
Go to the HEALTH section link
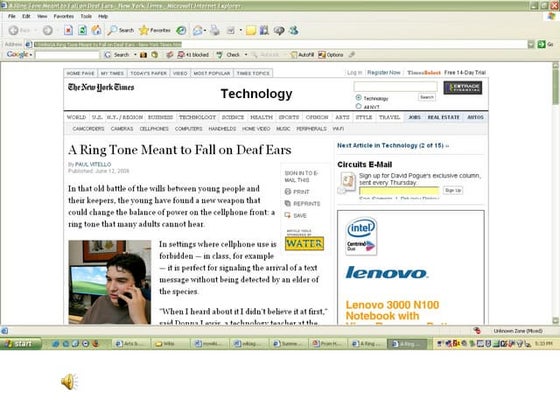click(x=261, y=117)
